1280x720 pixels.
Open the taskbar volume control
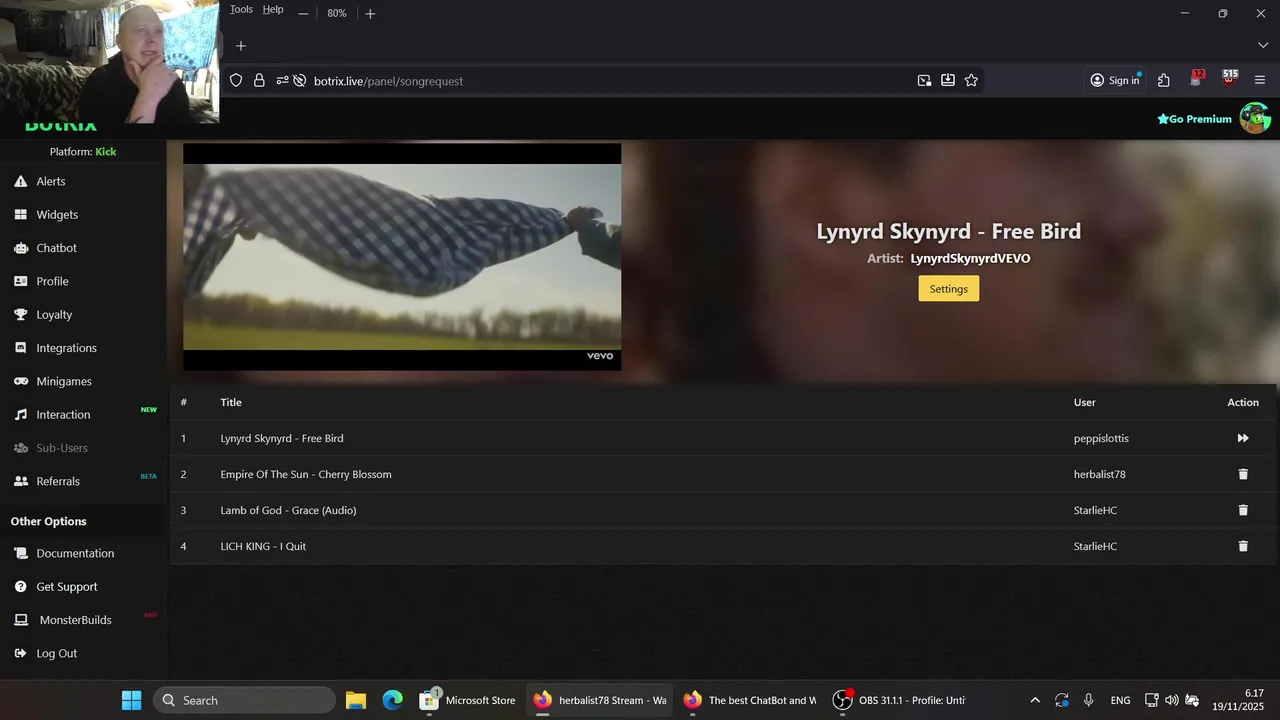1171,700
